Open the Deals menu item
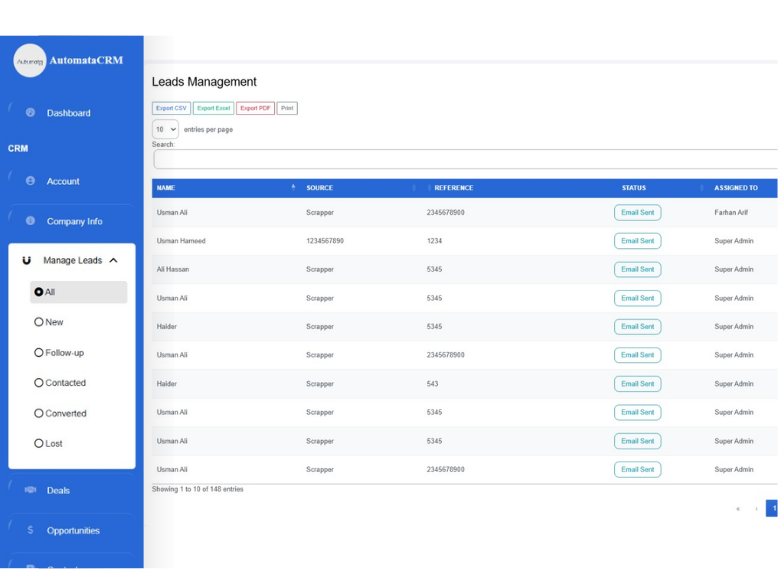This screenshot has height=588, width=778. click(x=58, y=490)
